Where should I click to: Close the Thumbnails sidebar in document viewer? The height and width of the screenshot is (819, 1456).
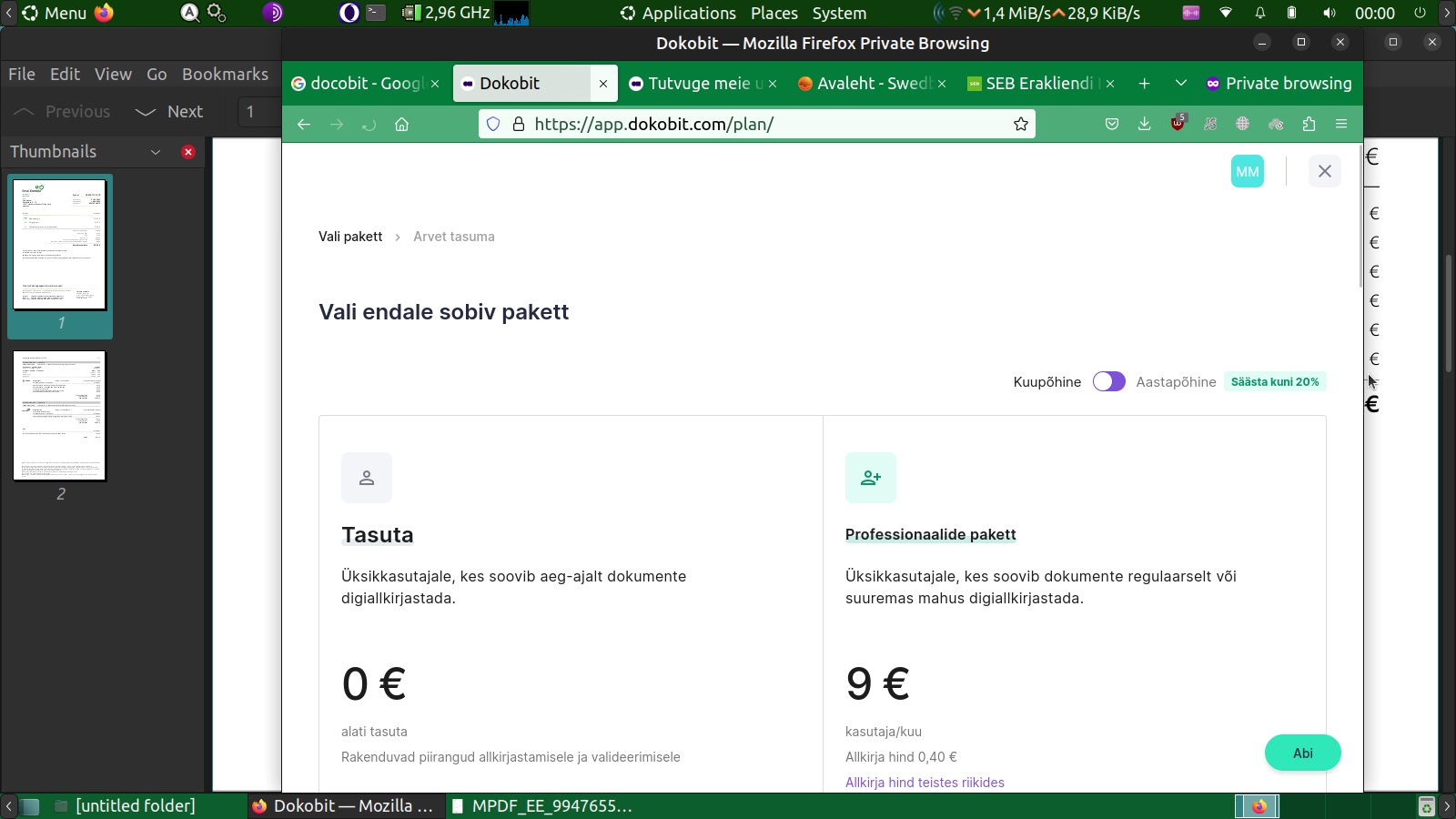(188, 152)
